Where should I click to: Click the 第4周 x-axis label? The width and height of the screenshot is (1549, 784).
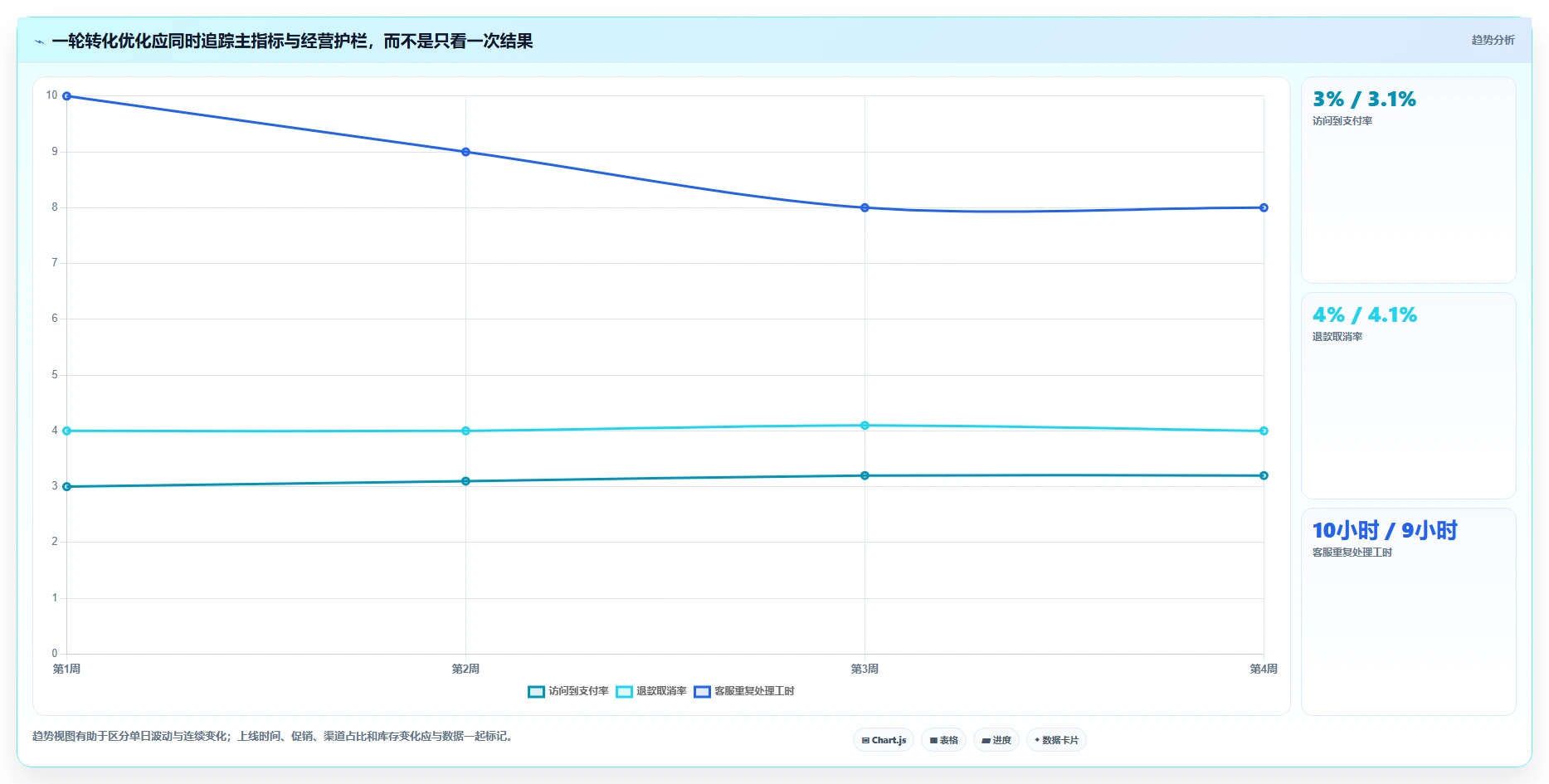[x=1264, y=669]
